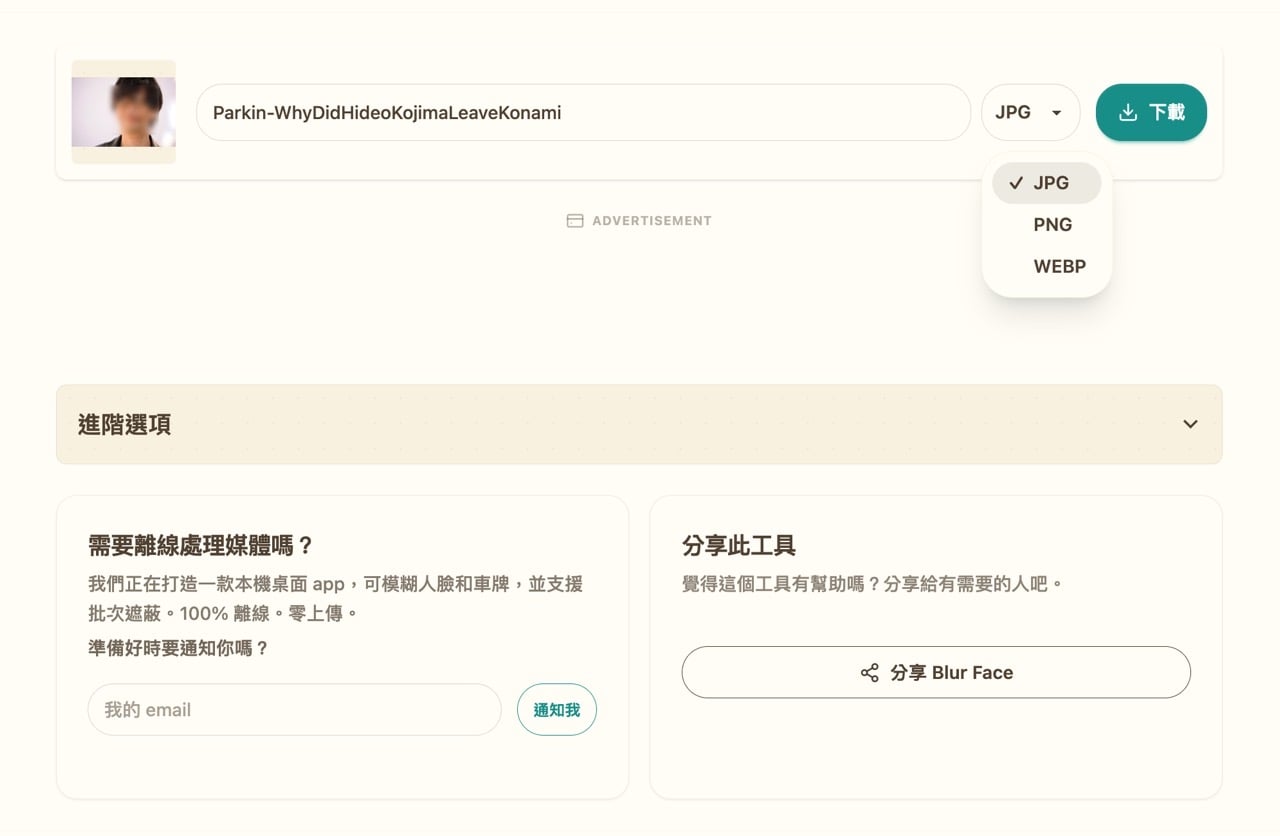Choose PNG from the format list

(1047, 225)
